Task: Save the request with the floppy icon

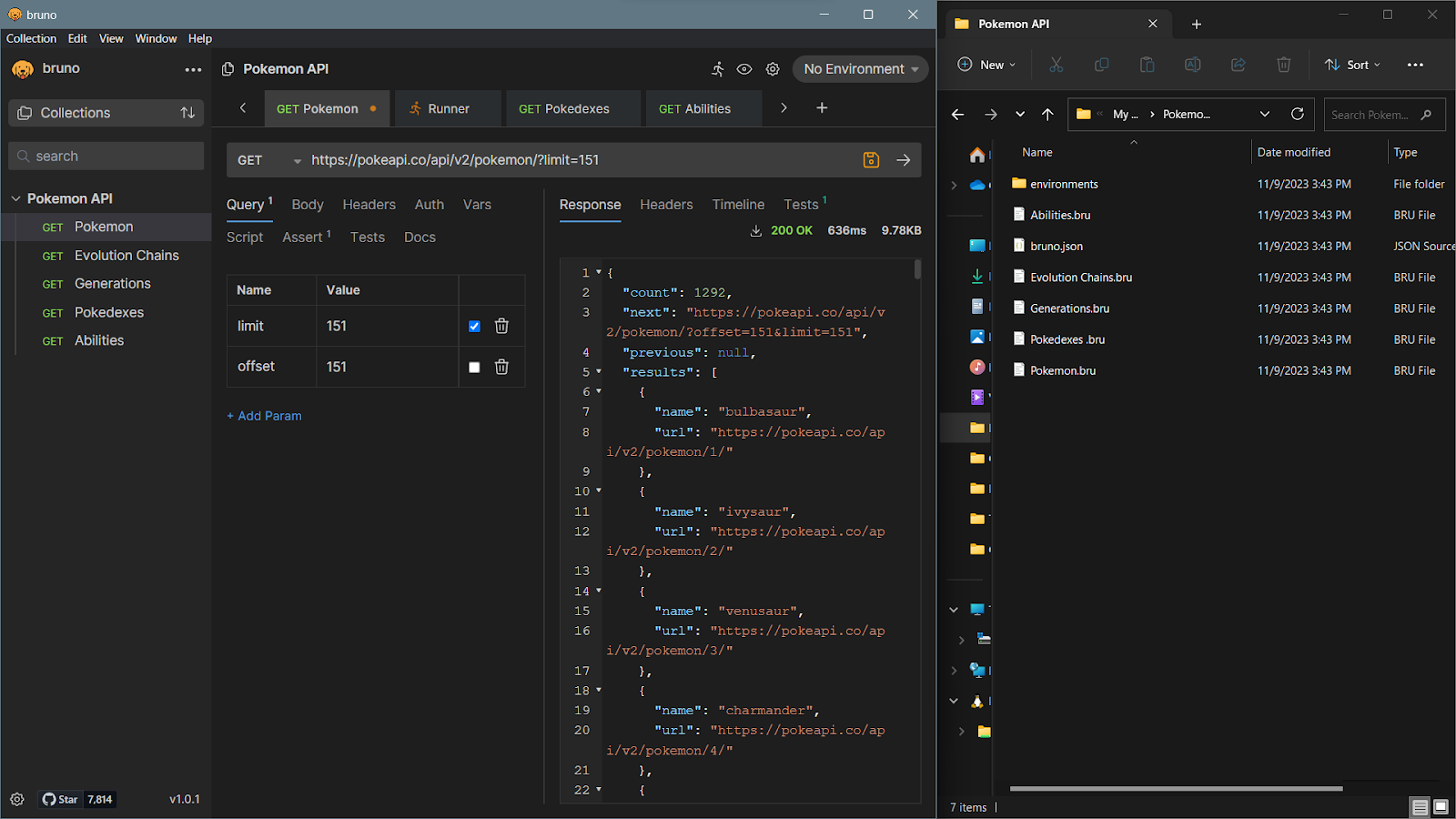Action: (x=871, y=160)
